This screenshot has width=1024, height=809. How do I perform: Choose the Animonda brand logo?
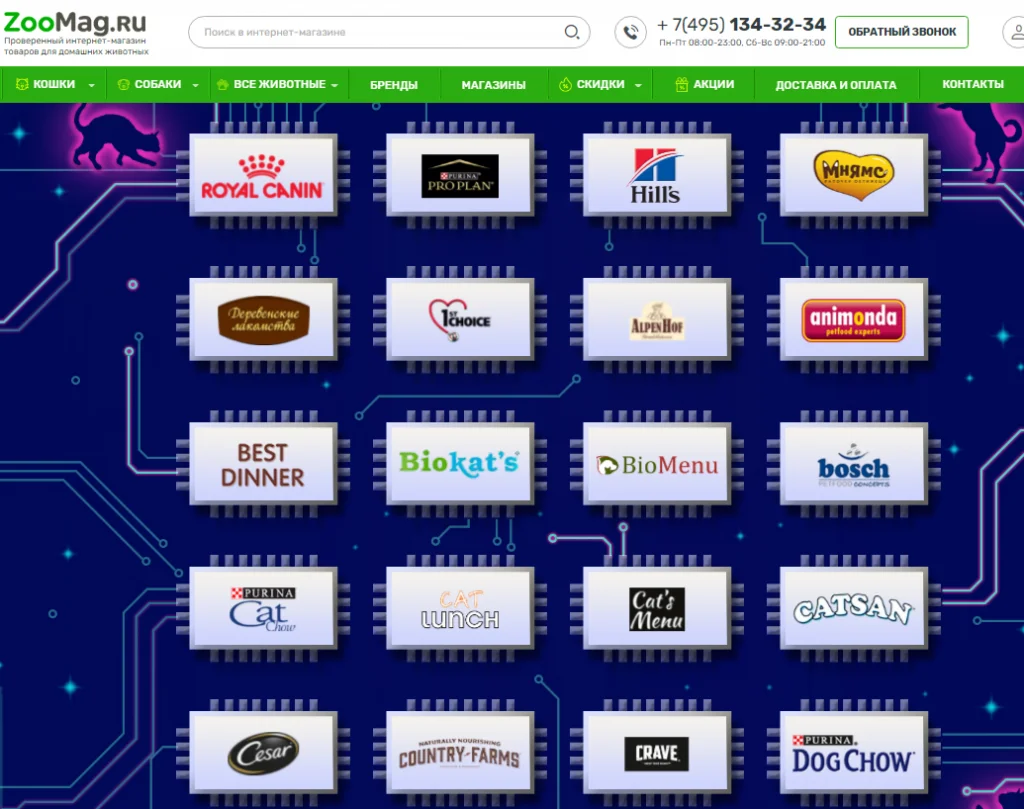pyautogui.click(x=853, y=320)
